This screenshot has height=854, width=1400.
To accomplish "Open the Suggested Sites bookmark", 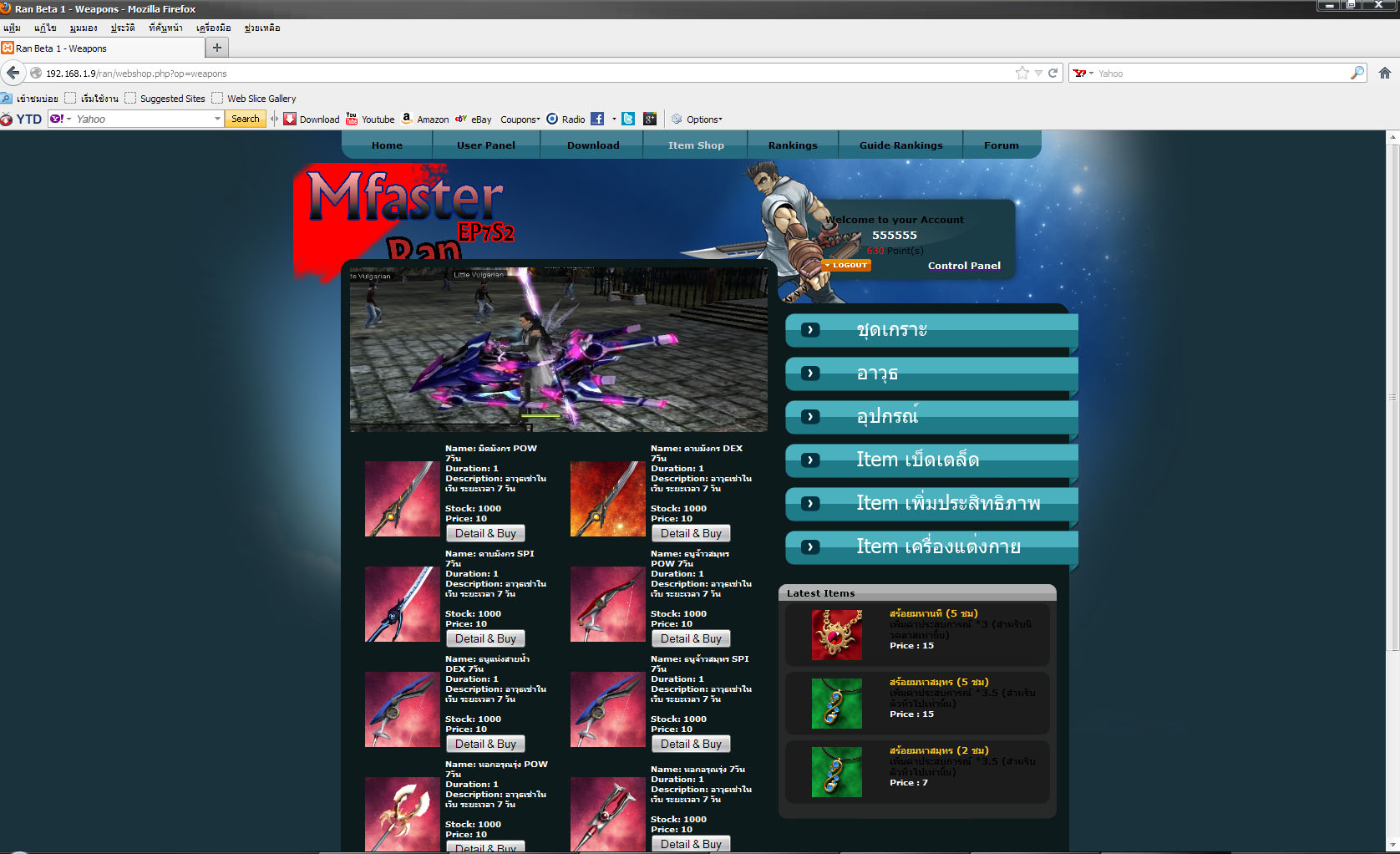I will coord(165,98).
